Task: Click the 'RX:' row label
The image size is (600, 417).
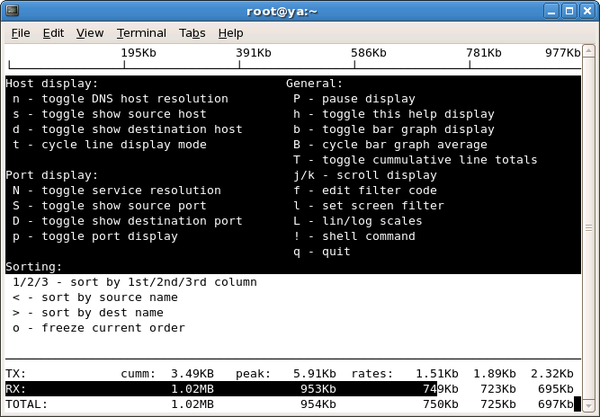Action: tap(16, 389)
